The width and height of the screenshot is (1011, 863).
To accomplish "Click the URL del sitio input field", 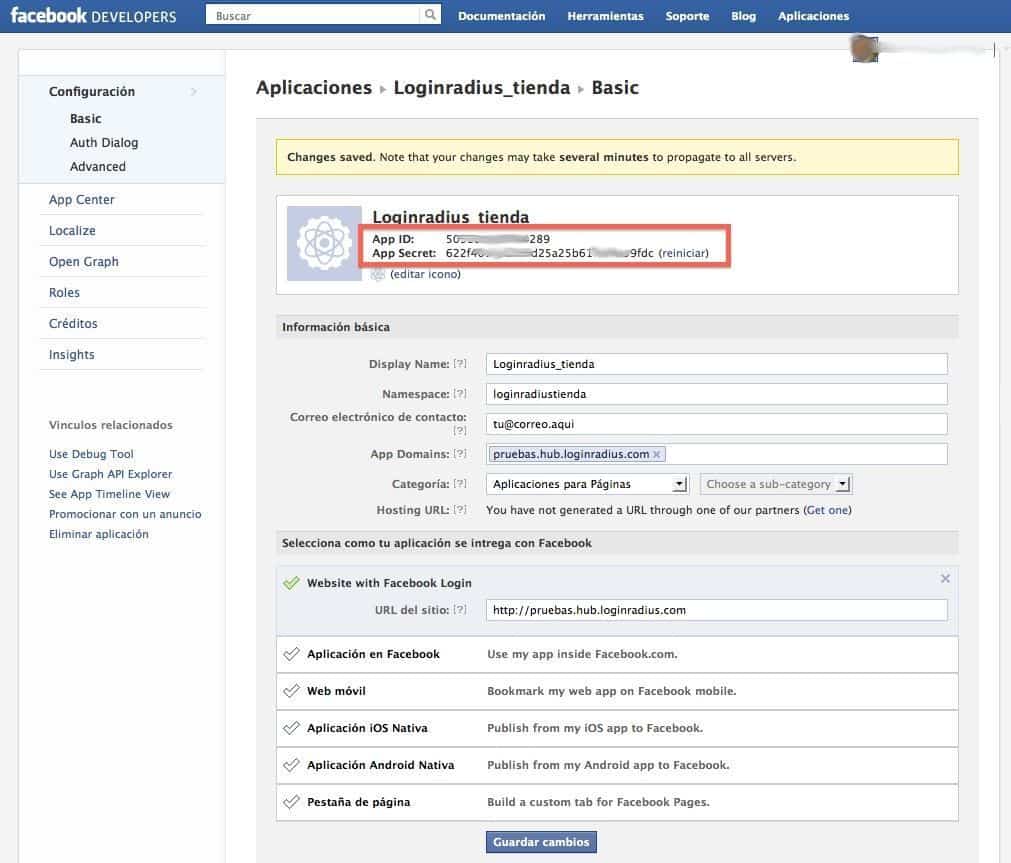I will pos(717,610).
